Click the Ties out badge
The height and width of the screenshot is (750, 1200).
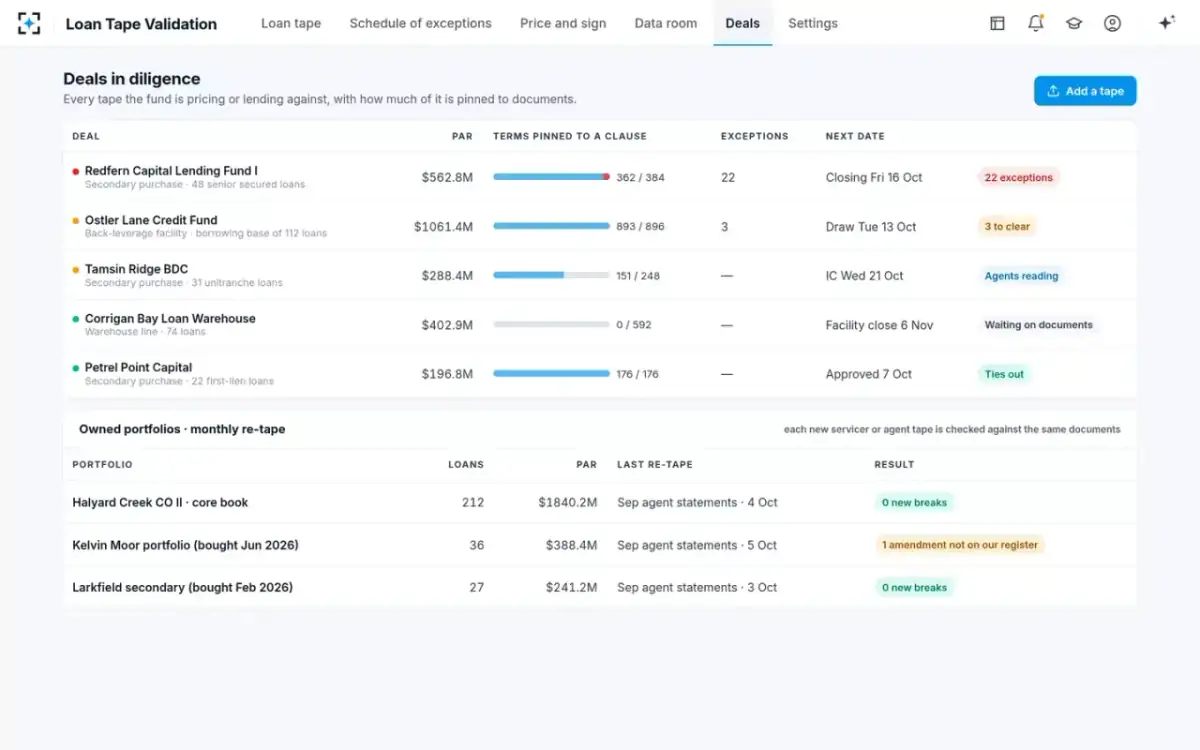[x=1004, y=374]
